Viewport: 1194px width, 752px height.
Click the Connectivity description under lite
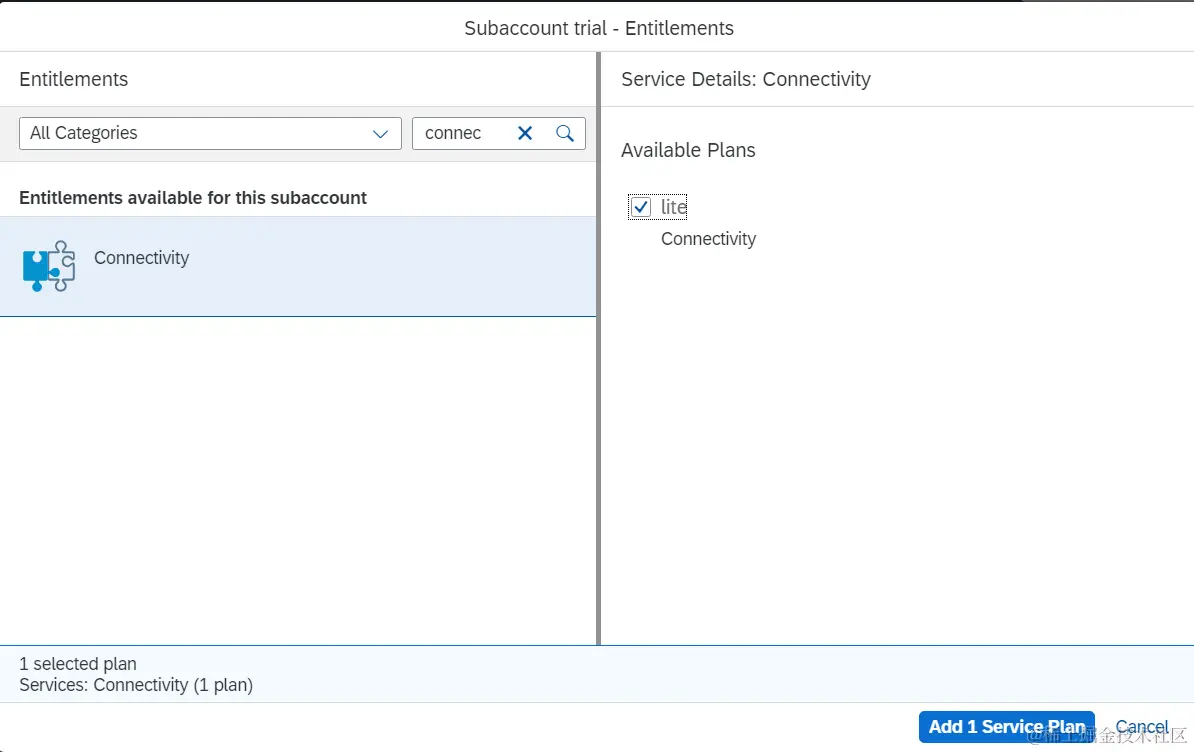point(708,239)
